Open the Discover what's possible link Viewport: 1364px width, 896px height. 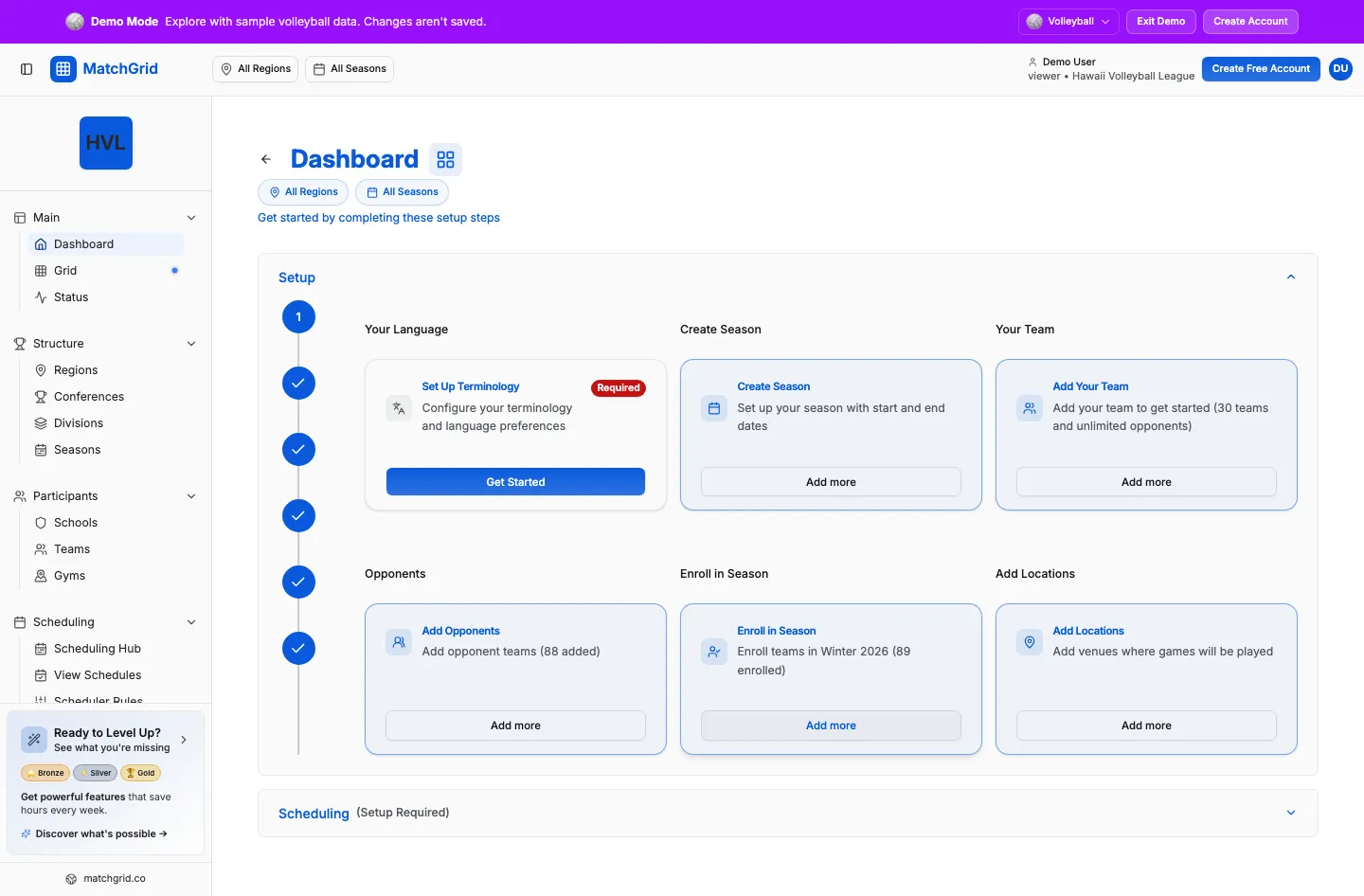point(93,833)
